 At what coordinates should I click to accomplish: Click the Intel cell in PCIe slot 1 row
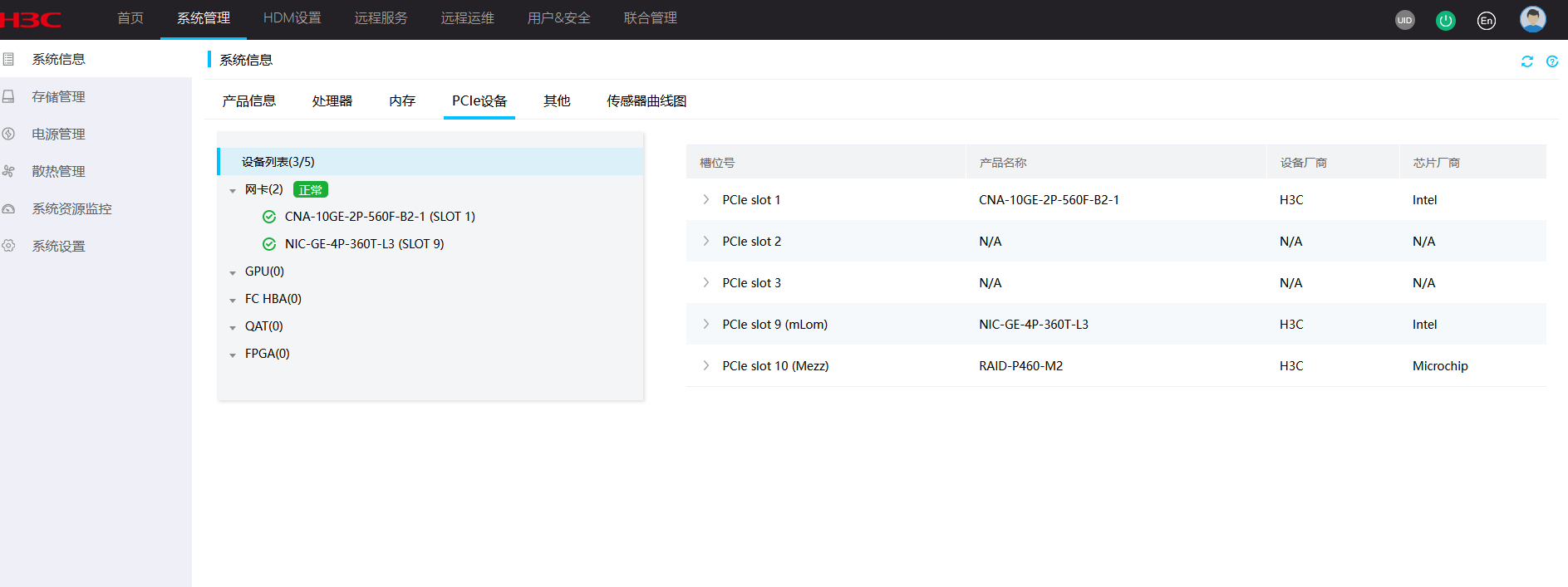[x=1424, y=200]
